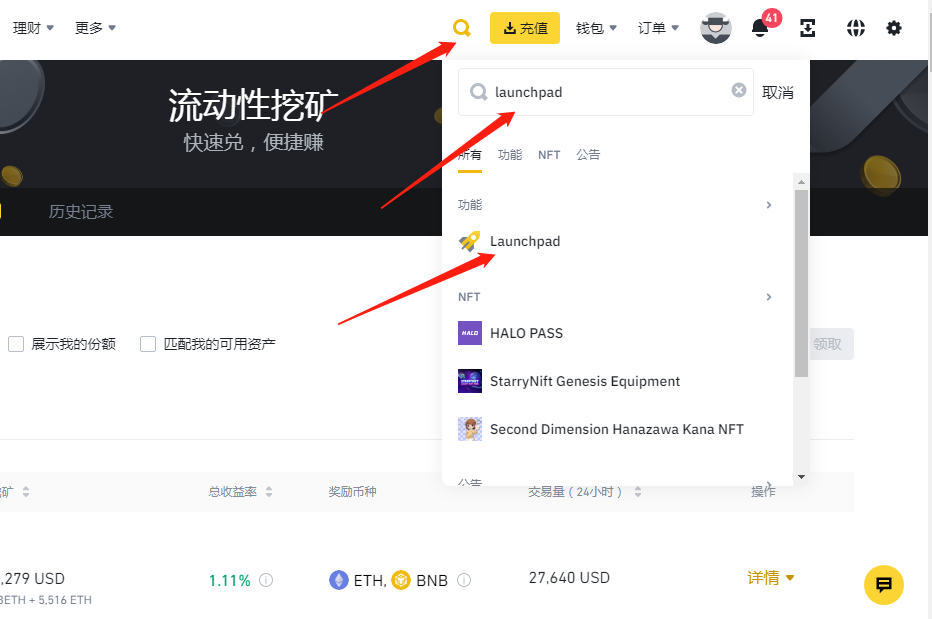932x619 pixels.
Task: Open the settings gear icon
Action: 894,28
